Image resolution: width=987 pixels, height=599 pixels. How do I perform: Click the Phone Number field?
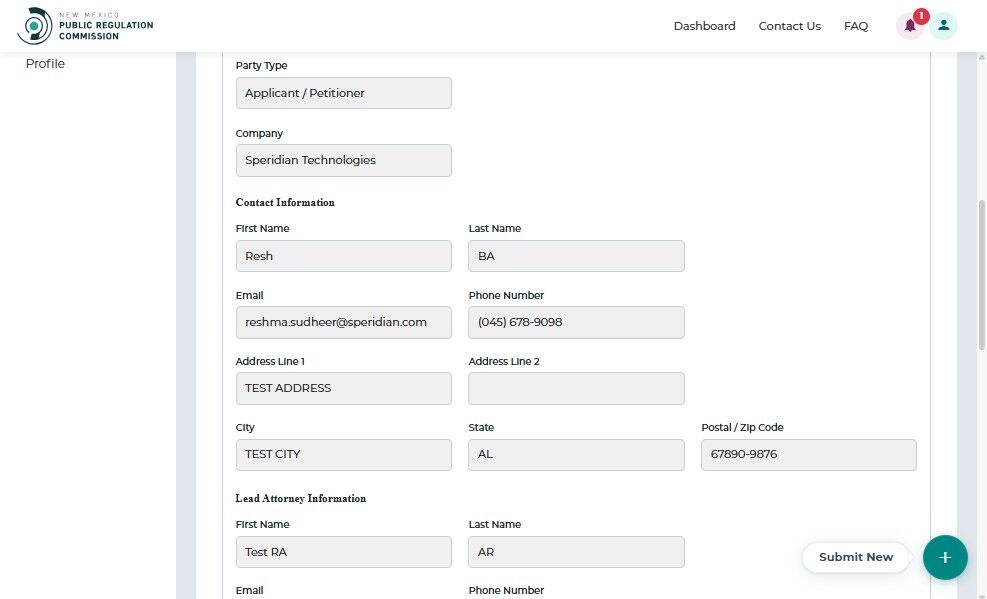[x=576, y=322]
